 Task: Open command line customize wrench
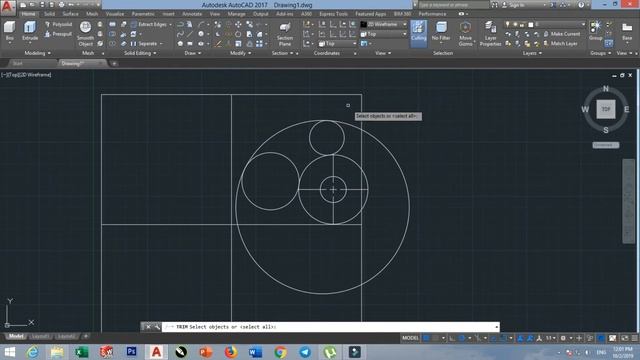157,327
